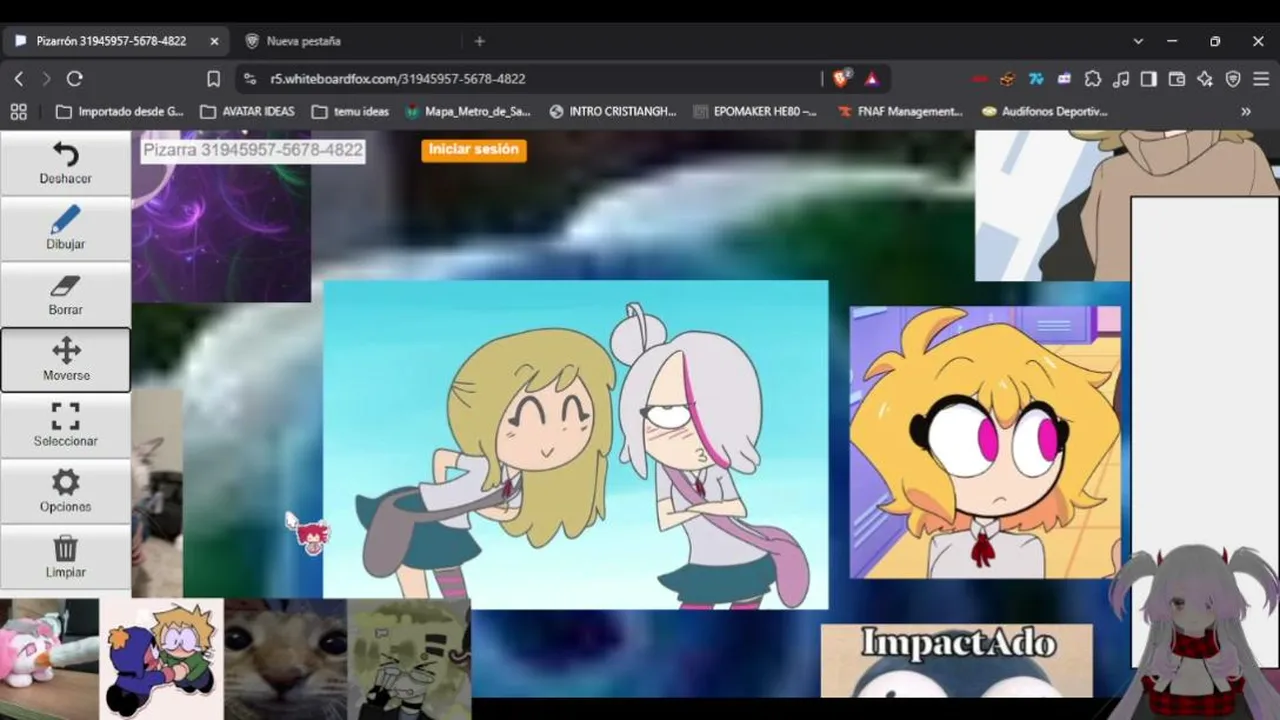Click the Iniciar sesión button
The height and width of the screenshot is (720, 1280).
pos(474,150)
